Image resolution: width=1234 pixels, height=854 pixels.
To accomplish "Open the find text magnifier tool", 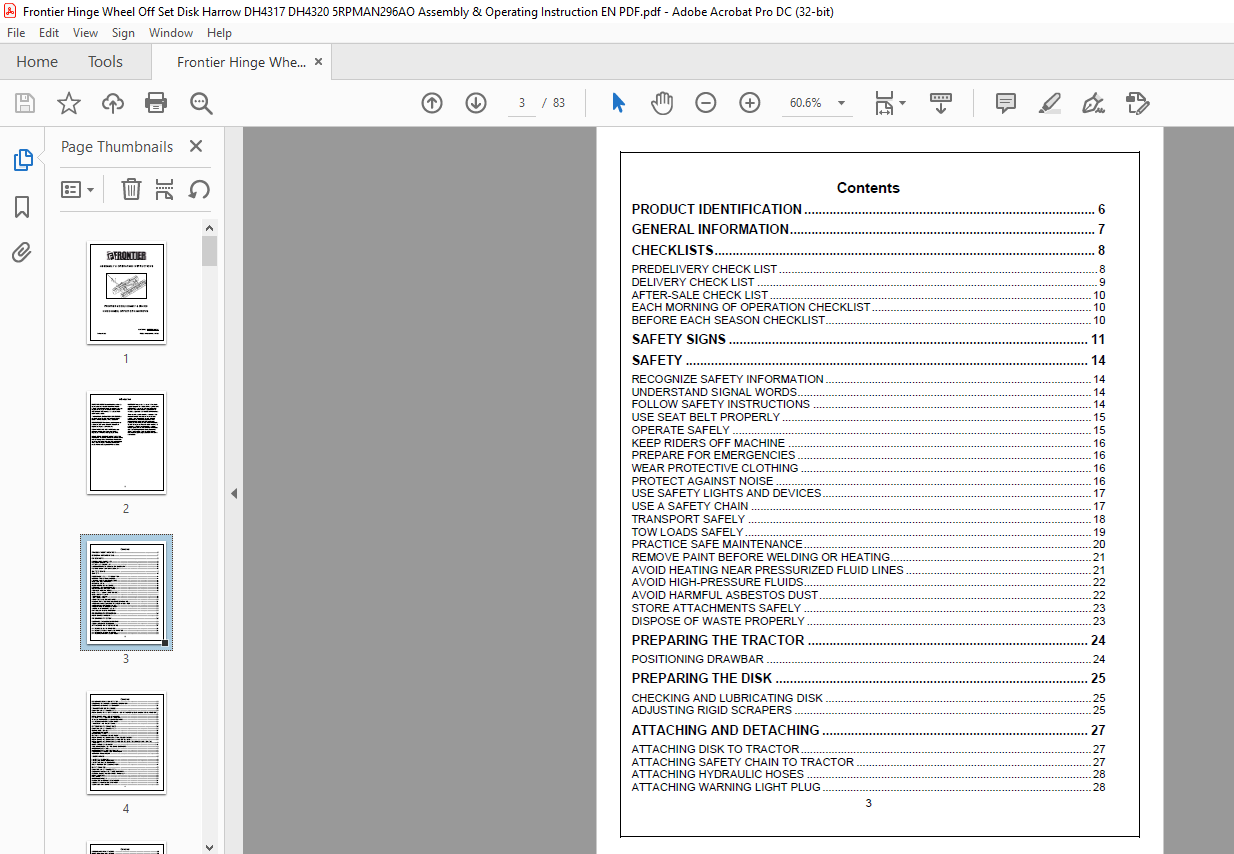I will click(x=201, y=103).
